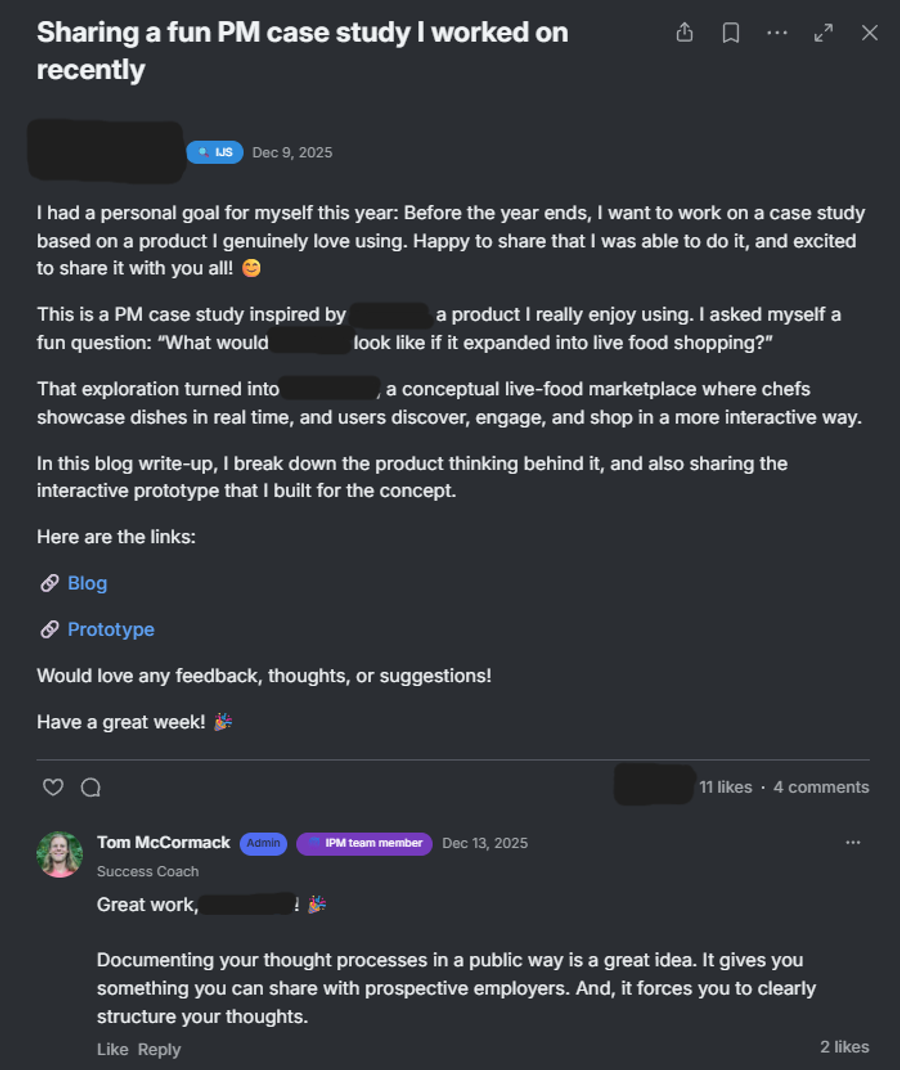View the 2 likes on the comment
The height and width of the screenshot is (1070, 900).
coord(844,1046)
